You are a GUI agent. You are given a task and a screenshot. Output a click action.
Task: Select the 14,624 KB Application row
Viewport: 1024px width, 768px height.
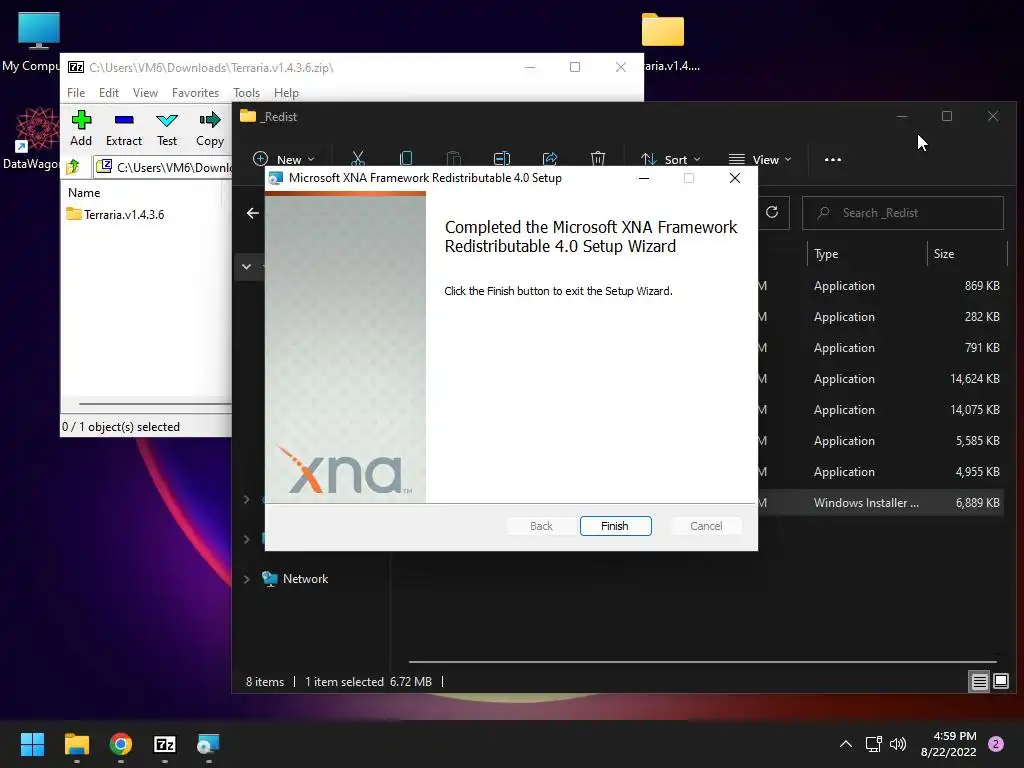click(x=880, y=379)
